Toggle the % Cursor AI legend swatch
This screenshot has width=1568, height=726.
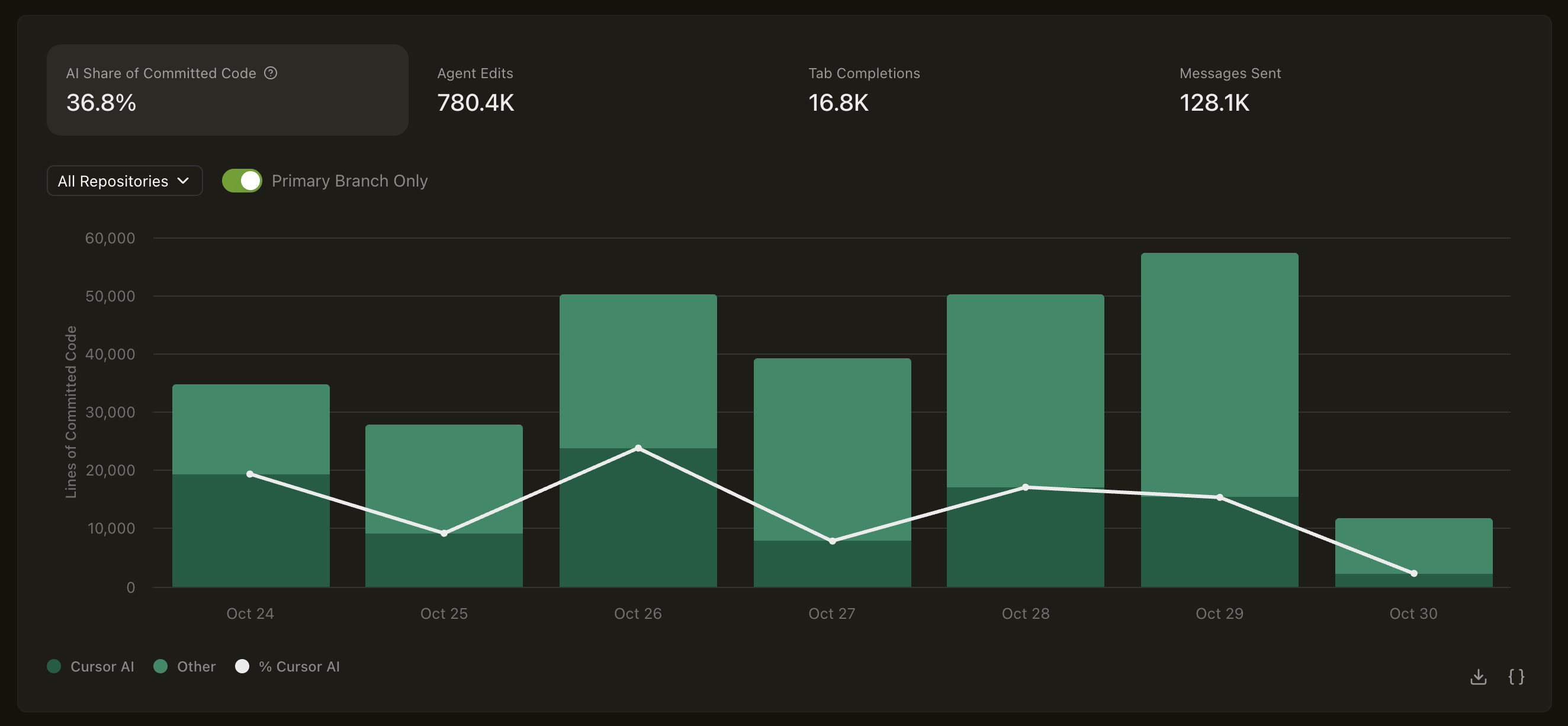click(x=242, y=666)
